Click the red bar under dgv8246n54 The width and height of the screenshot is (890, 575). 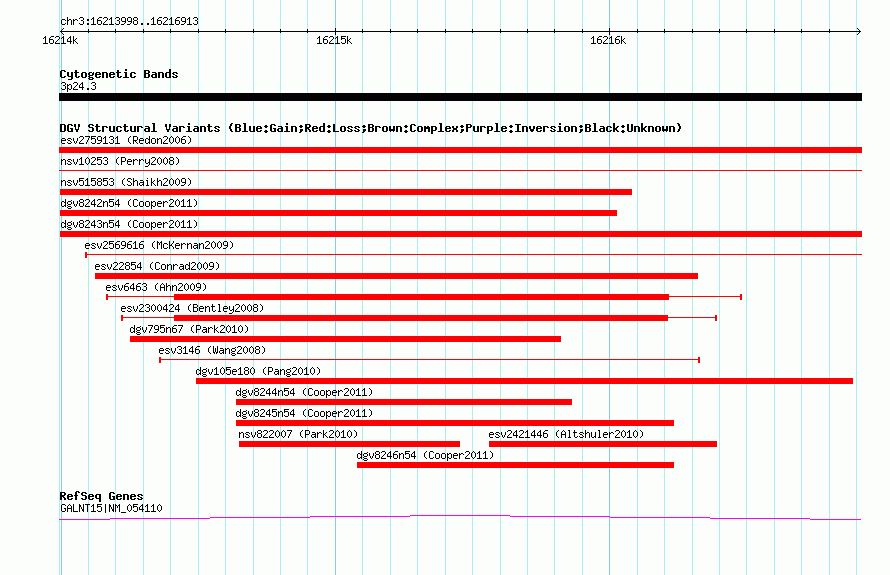click(515, 465)
